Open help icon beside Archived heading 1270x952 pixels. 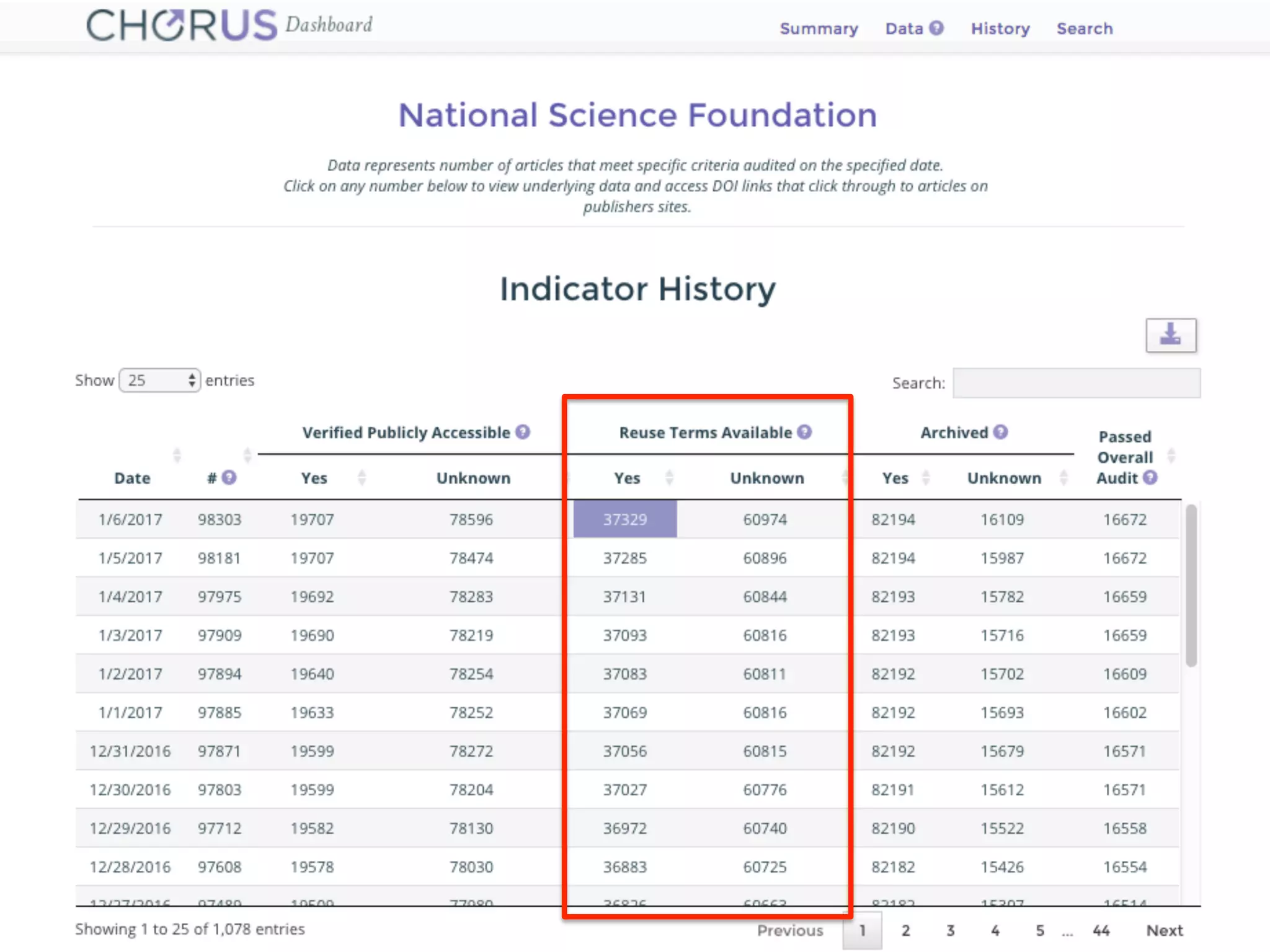(x=1000, y=432)
